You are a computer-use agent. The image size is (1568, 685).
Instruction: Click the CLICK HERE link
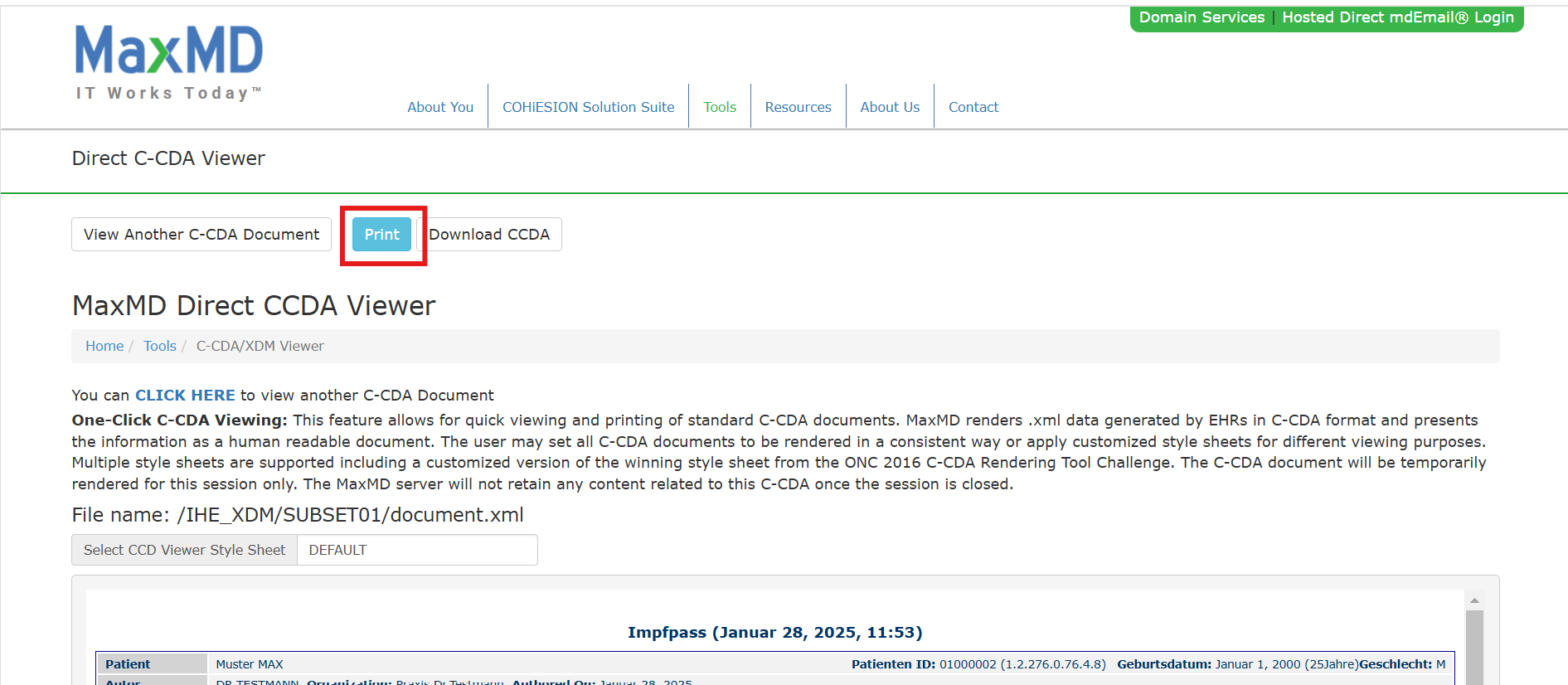pyautogui.click(x=186, y=396)
